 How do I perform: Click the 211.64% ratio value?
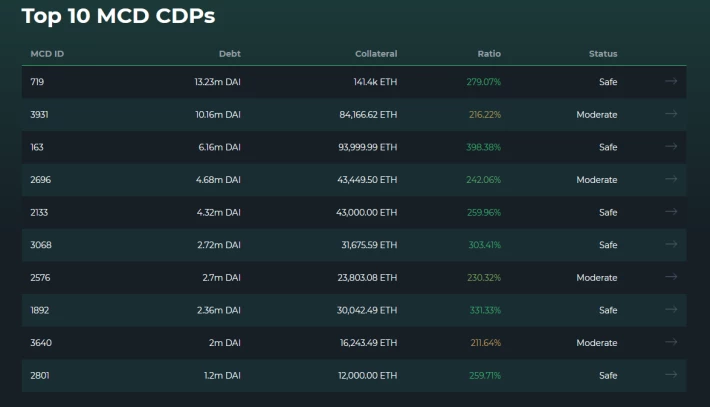(485, 343)
